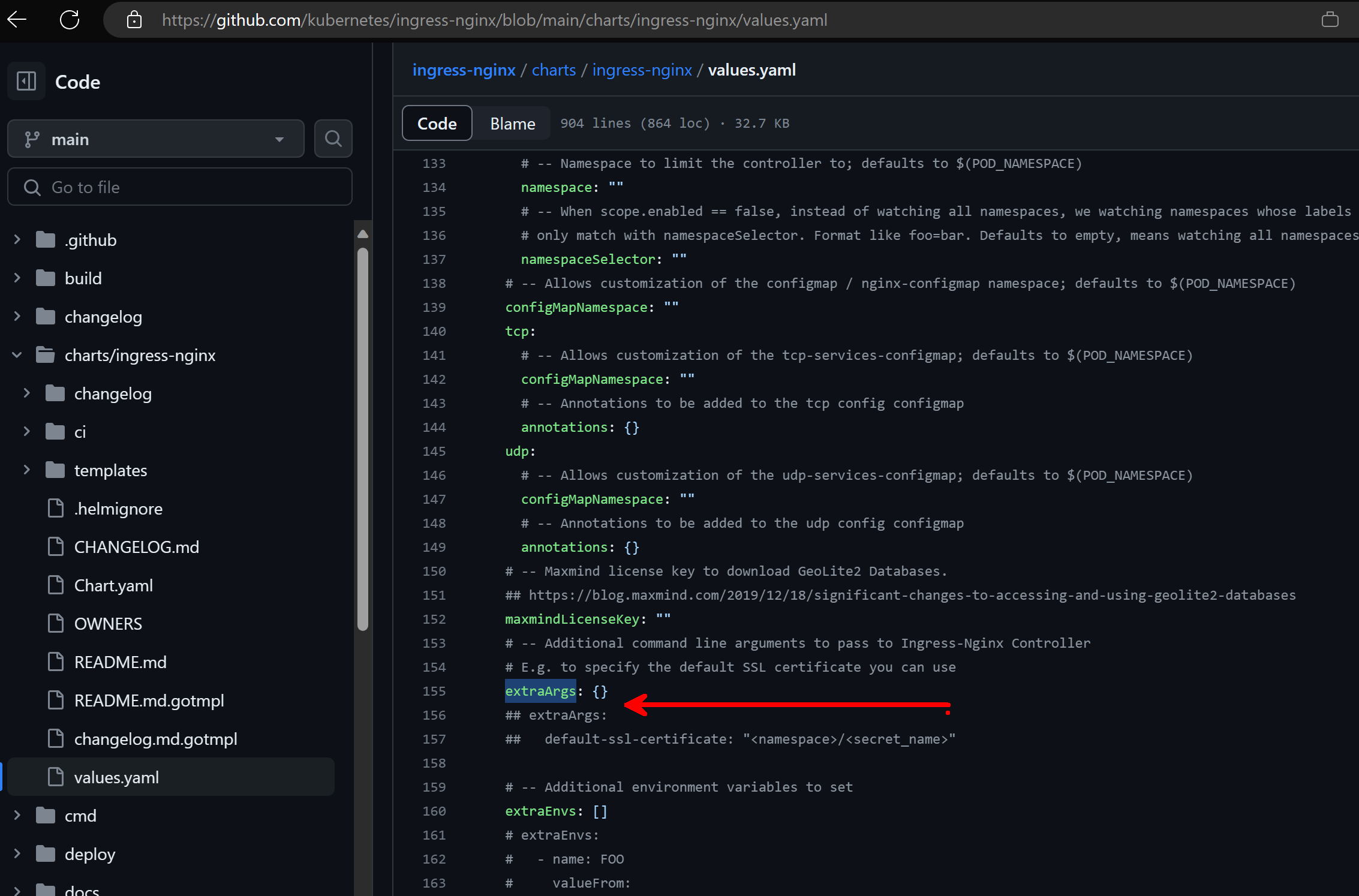This screenshot has height=896, width=1359.
Task: Expand the templates folder chevron
Action: point(26,470)
